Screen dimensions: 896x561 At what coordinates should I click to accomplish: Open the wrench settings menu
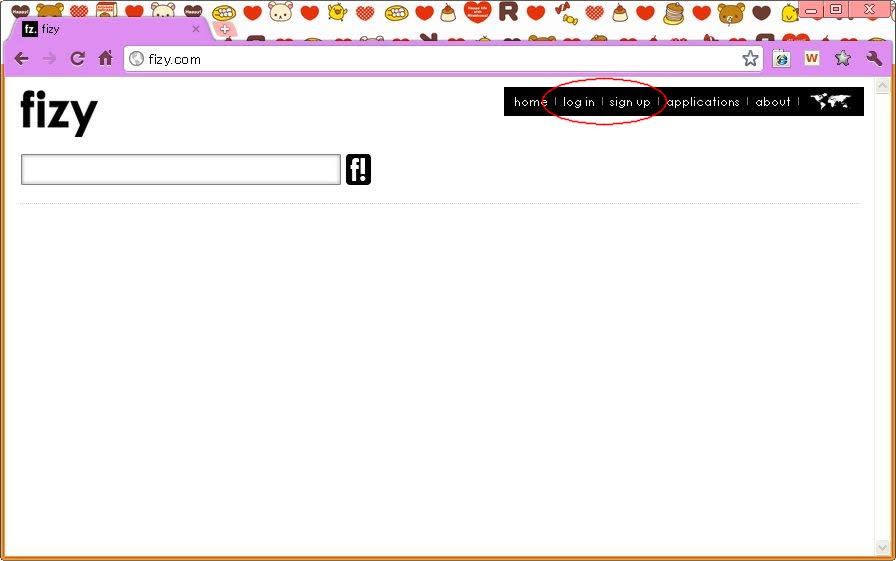[x=873, y=59]
